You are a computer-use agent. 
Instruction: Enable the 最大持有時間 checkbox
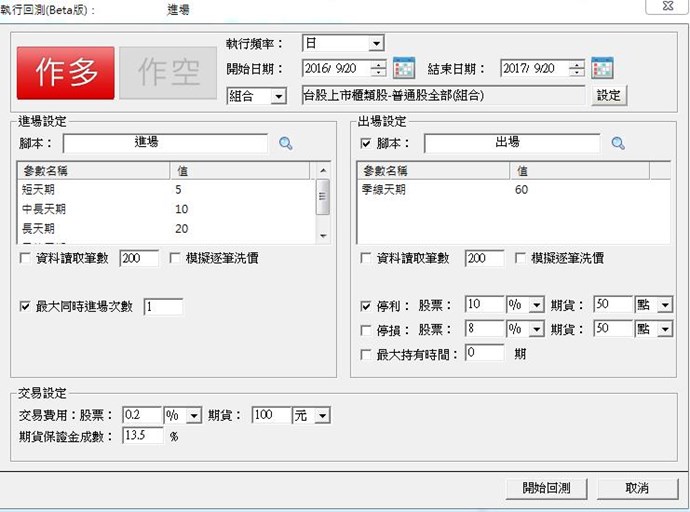coord(366,354)
